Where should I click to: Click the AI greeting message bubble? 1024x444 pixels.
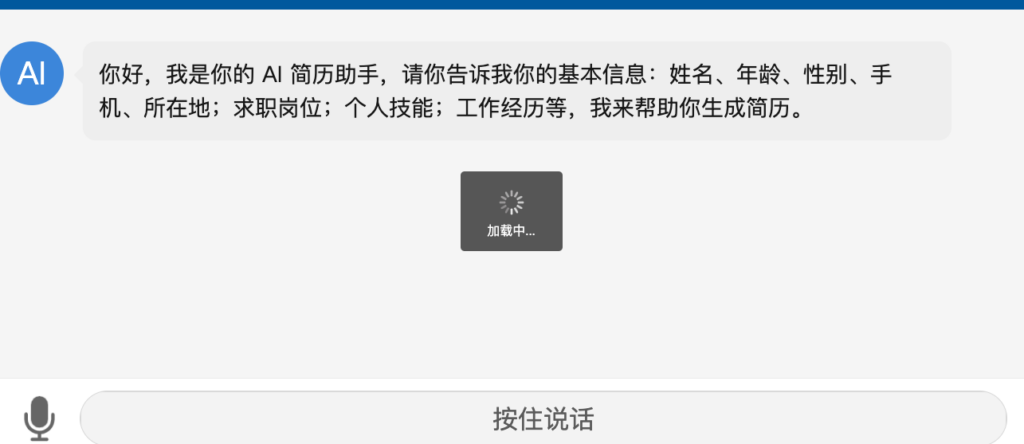(x=517, y=91)
